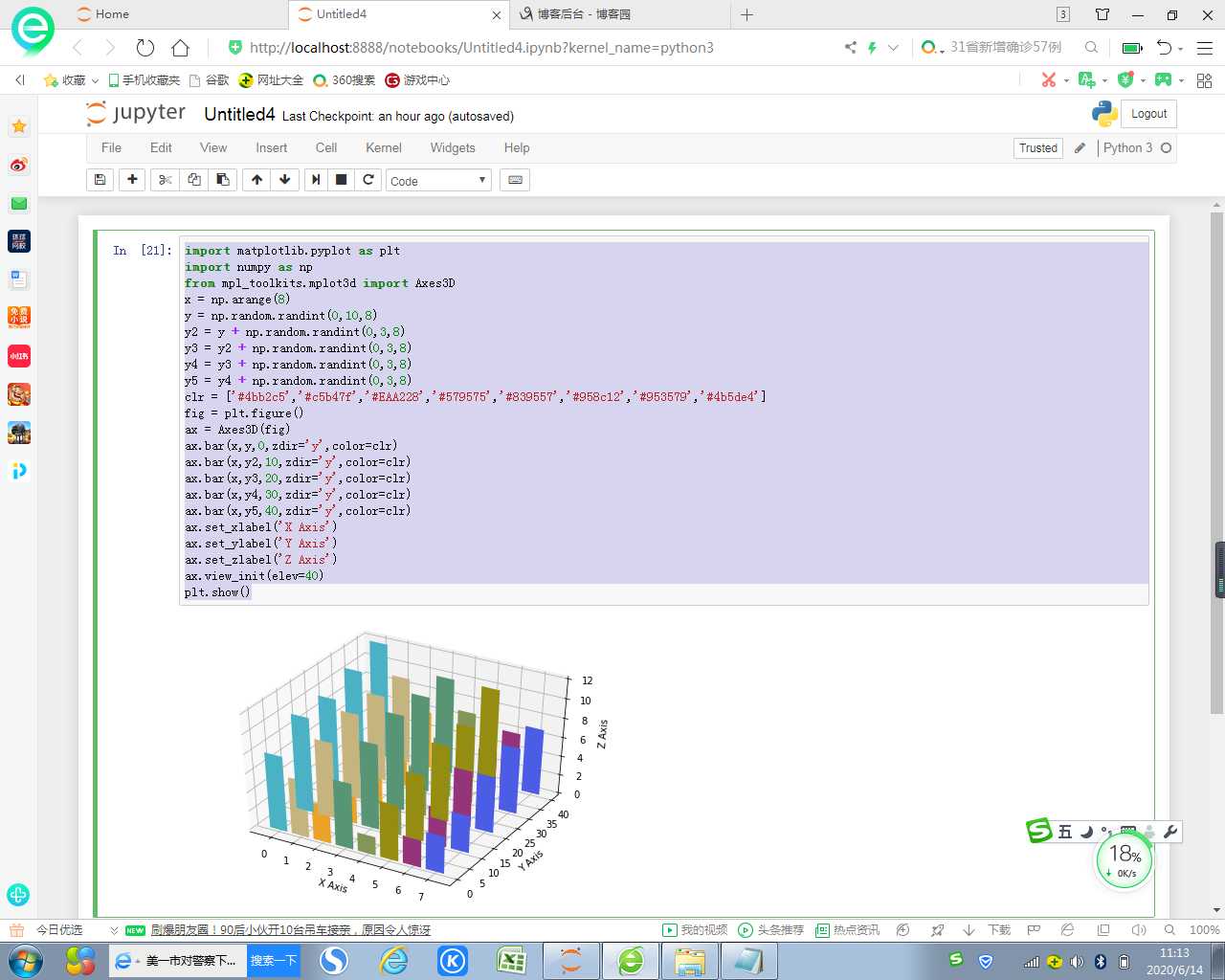Open 网址大全 bookmark
This screenshot has width=1225, height=980.
(271, 80)
